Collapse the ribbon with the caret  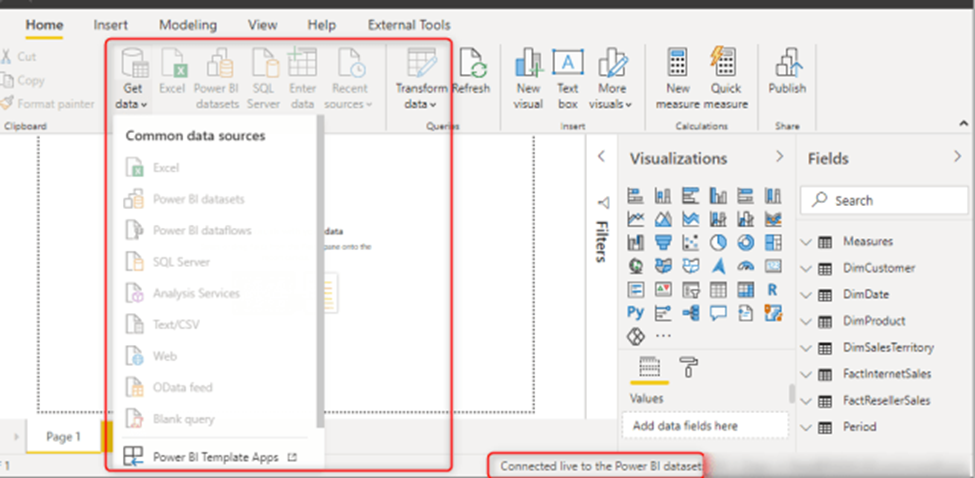(963, 123)
